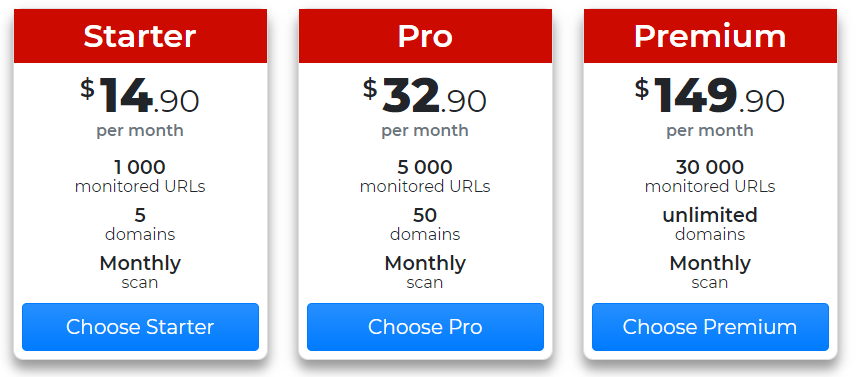Click the 5 domains line in Starter
The height and width of the screenshot is (377, 862).
[140, 224]
